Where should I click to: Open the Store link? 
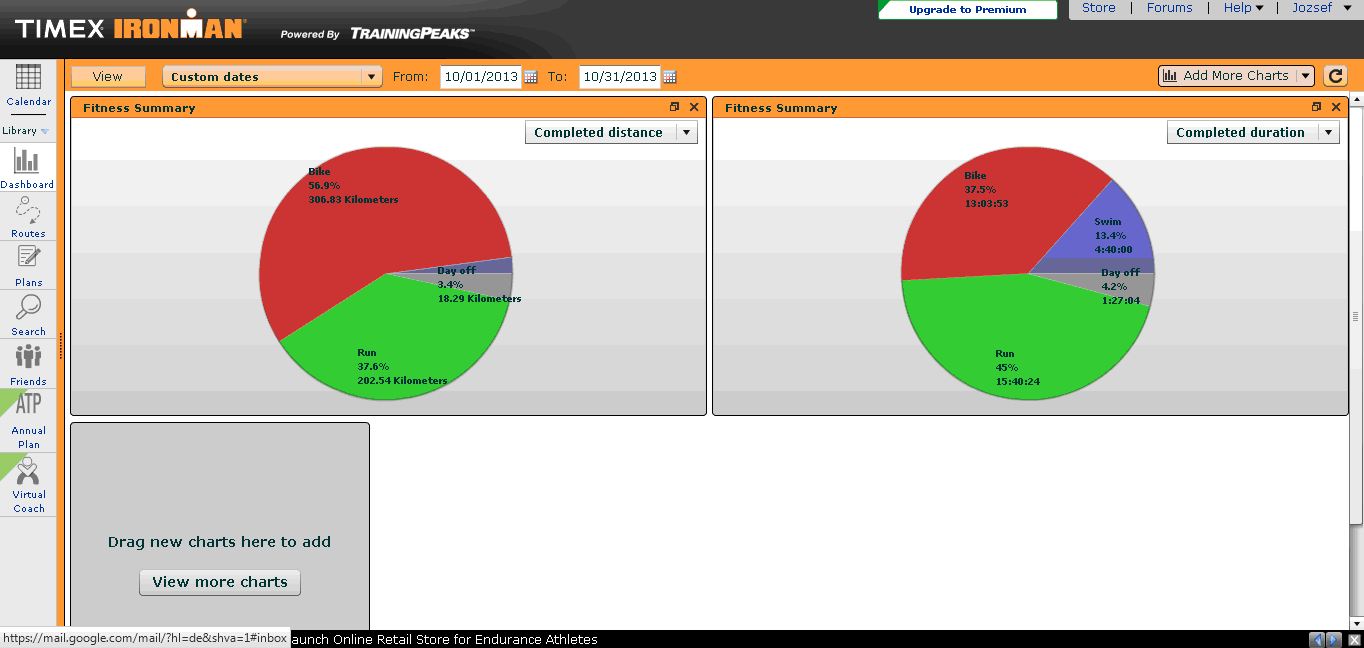1098,8
